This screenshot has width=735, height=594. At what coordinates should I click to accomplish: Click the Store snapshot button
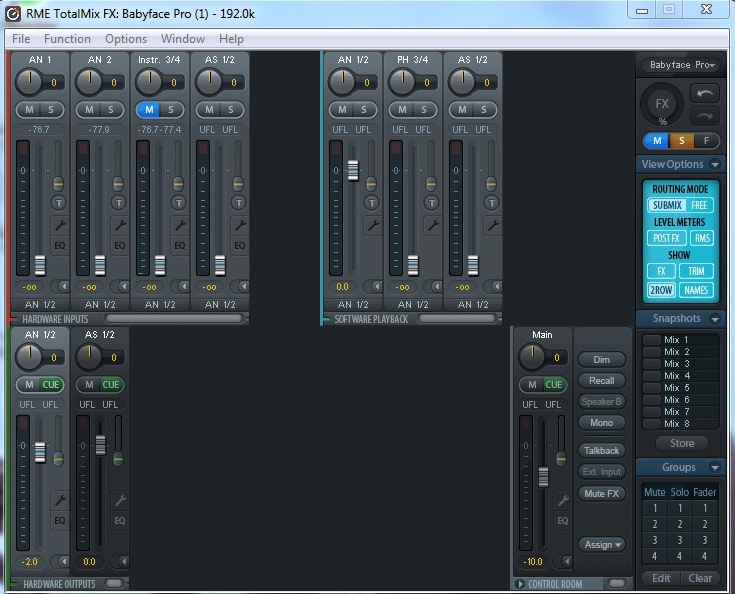pos(682,443)
